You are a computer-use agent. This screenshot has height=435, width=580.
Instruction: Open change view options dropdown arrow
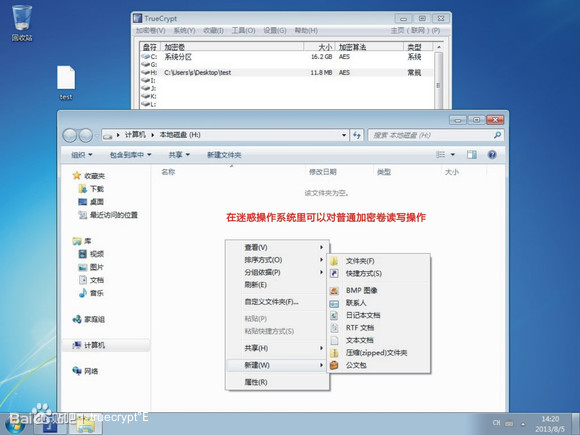(x=453, y=155)
